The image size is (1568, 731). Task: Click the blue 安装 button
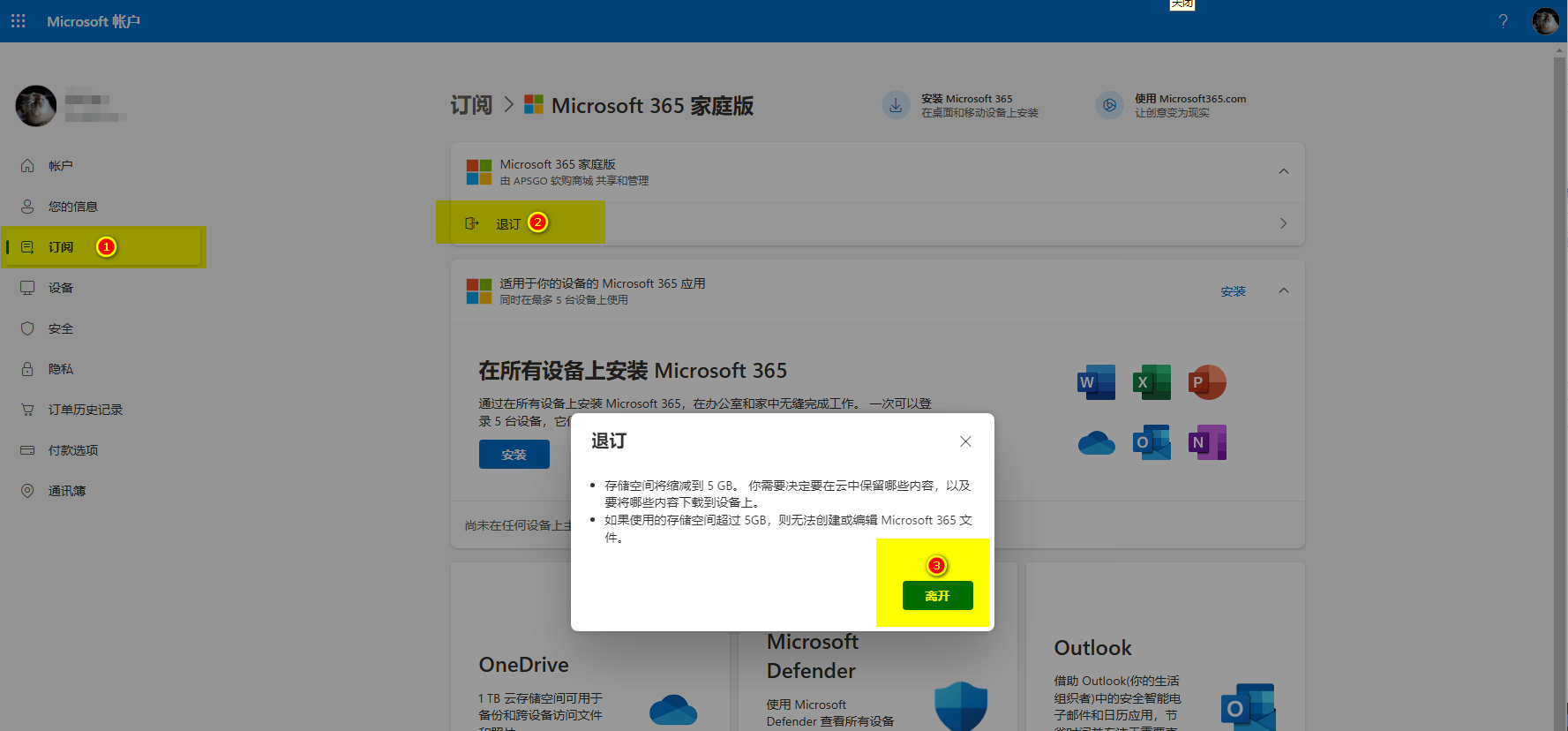pyautogui.click(x=514, y=455)
